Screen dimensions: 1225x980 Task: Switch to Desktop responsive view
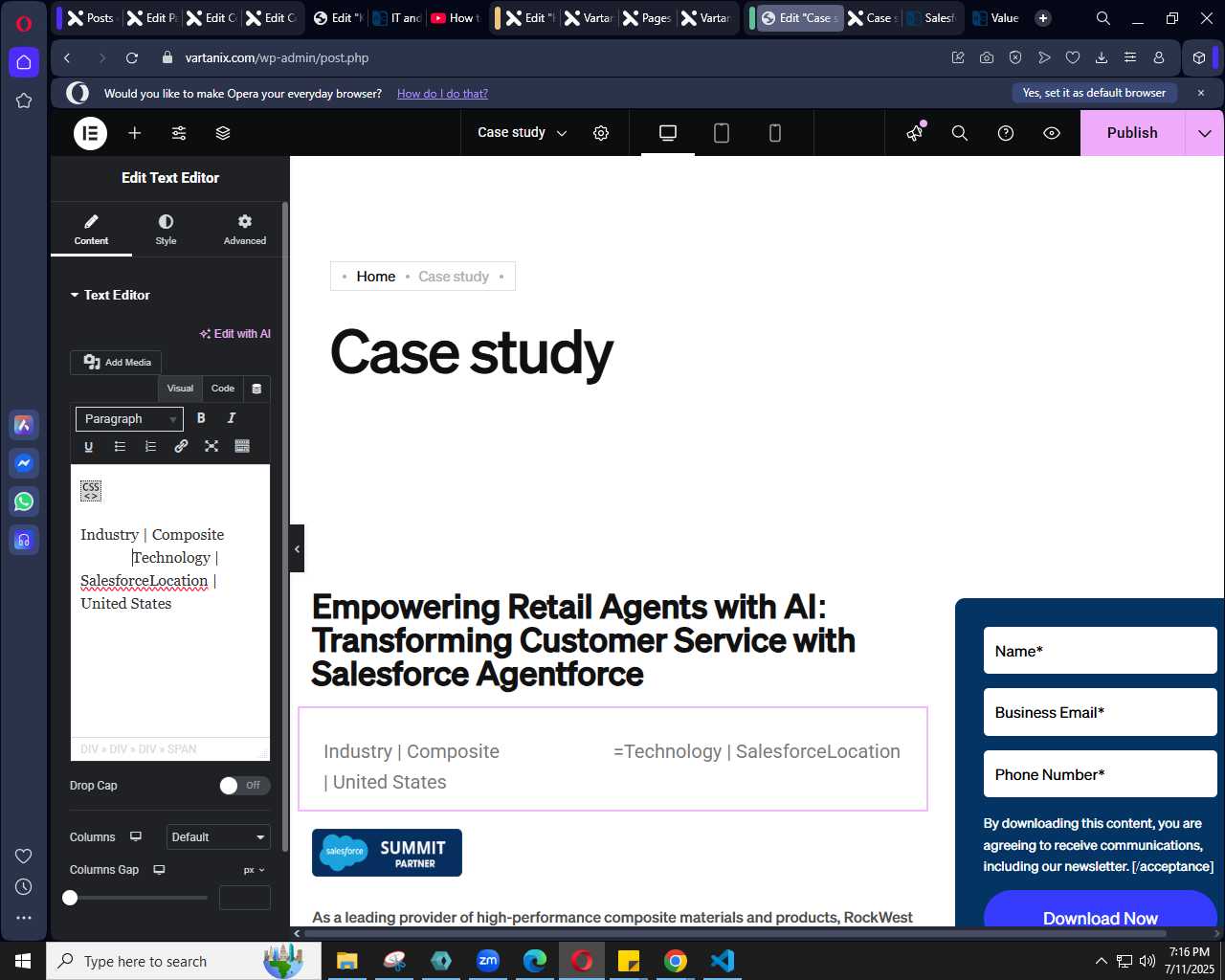(668, 133)
